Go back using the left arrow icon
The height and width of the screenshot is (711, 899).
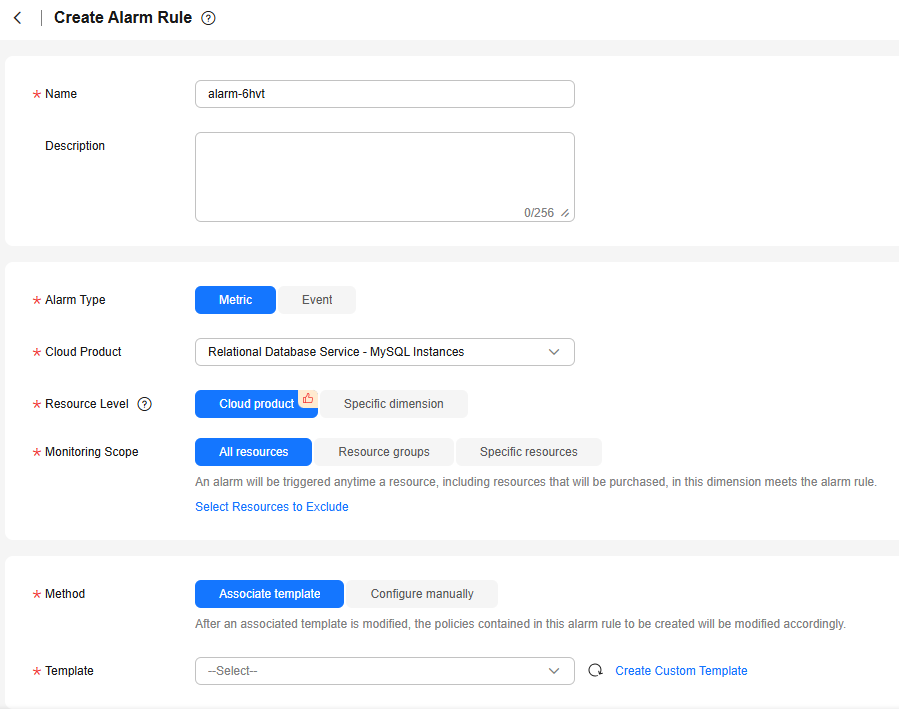(x=18, y=18)
